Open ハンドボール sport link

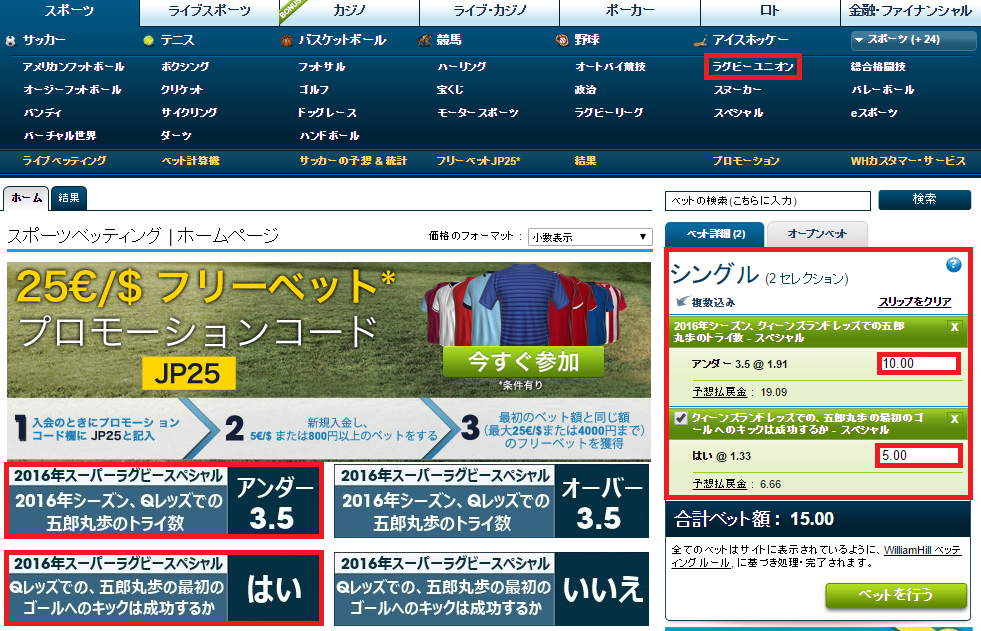[x=328, y=136]
